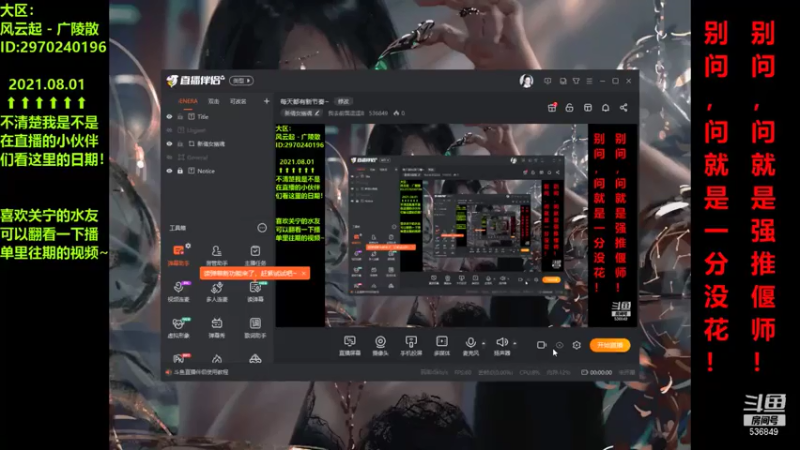Image resolution: width=800 pixels, height=450 pixels.
Task: Click the padlock icon in preview toolbar
Action: 569,108
